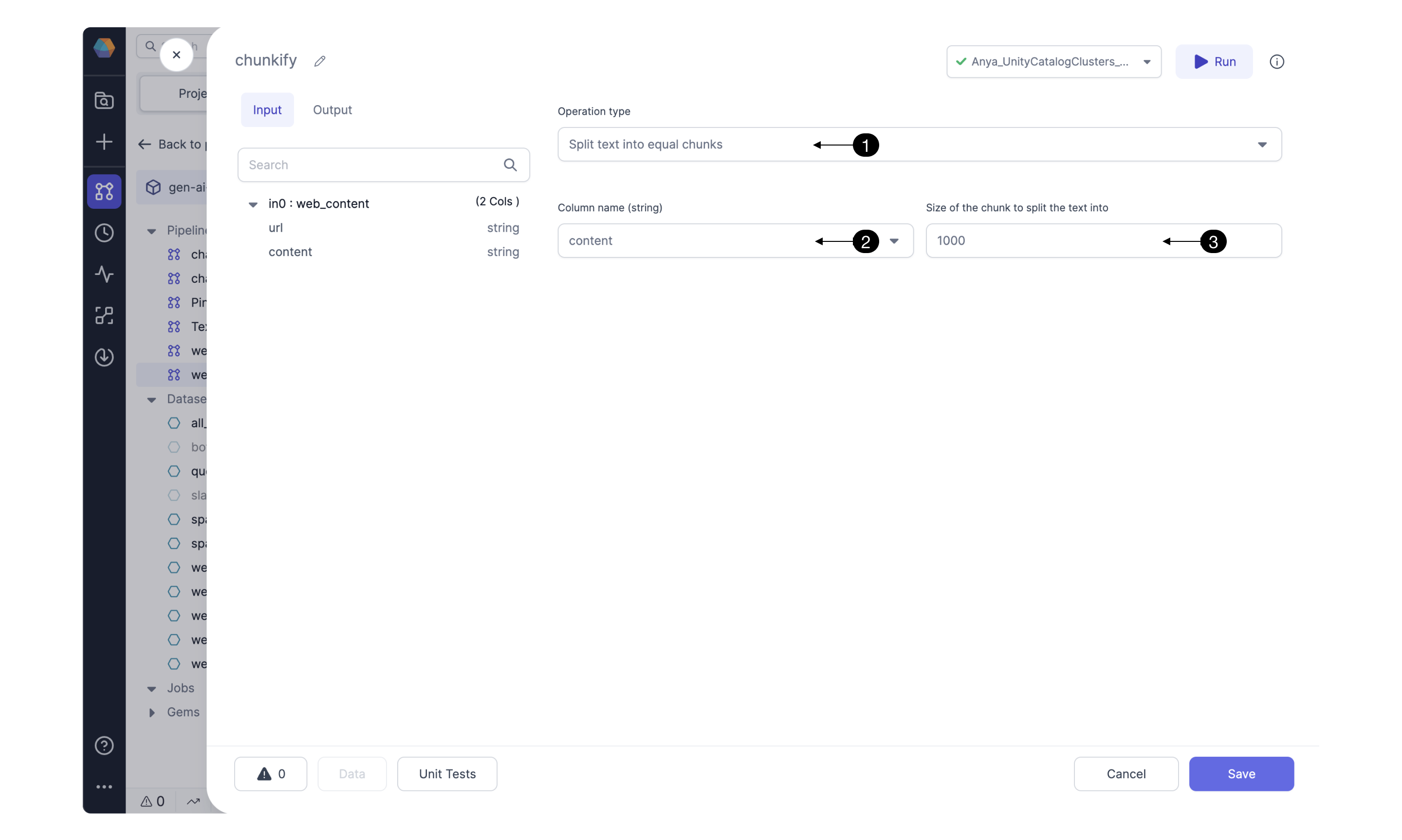This screenshot has height=840, width=1402.
Task: Click the download icon in the sidebar
Action: 104,357
